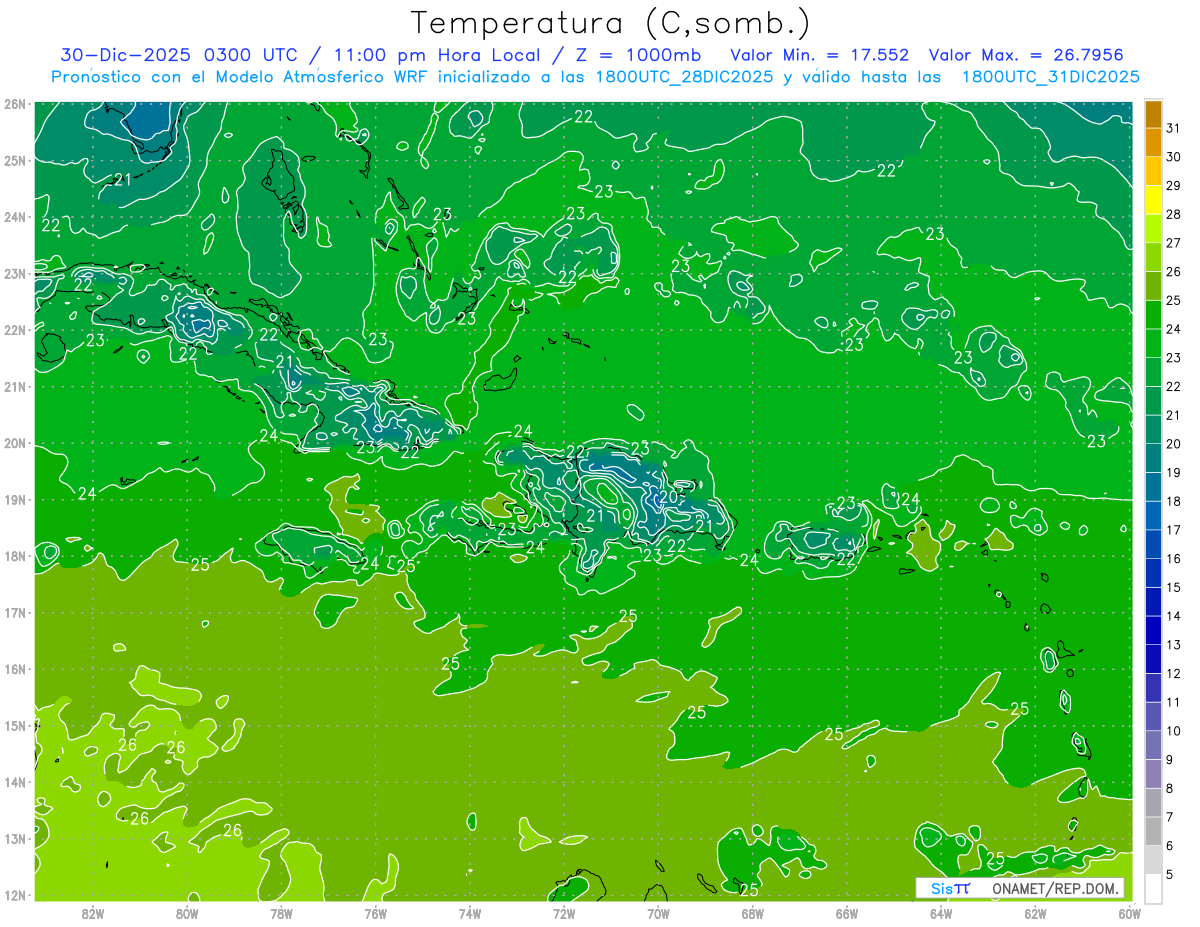
Task: Select the 'Valor Min. = 17.552' value
Action: coord(821,55)
